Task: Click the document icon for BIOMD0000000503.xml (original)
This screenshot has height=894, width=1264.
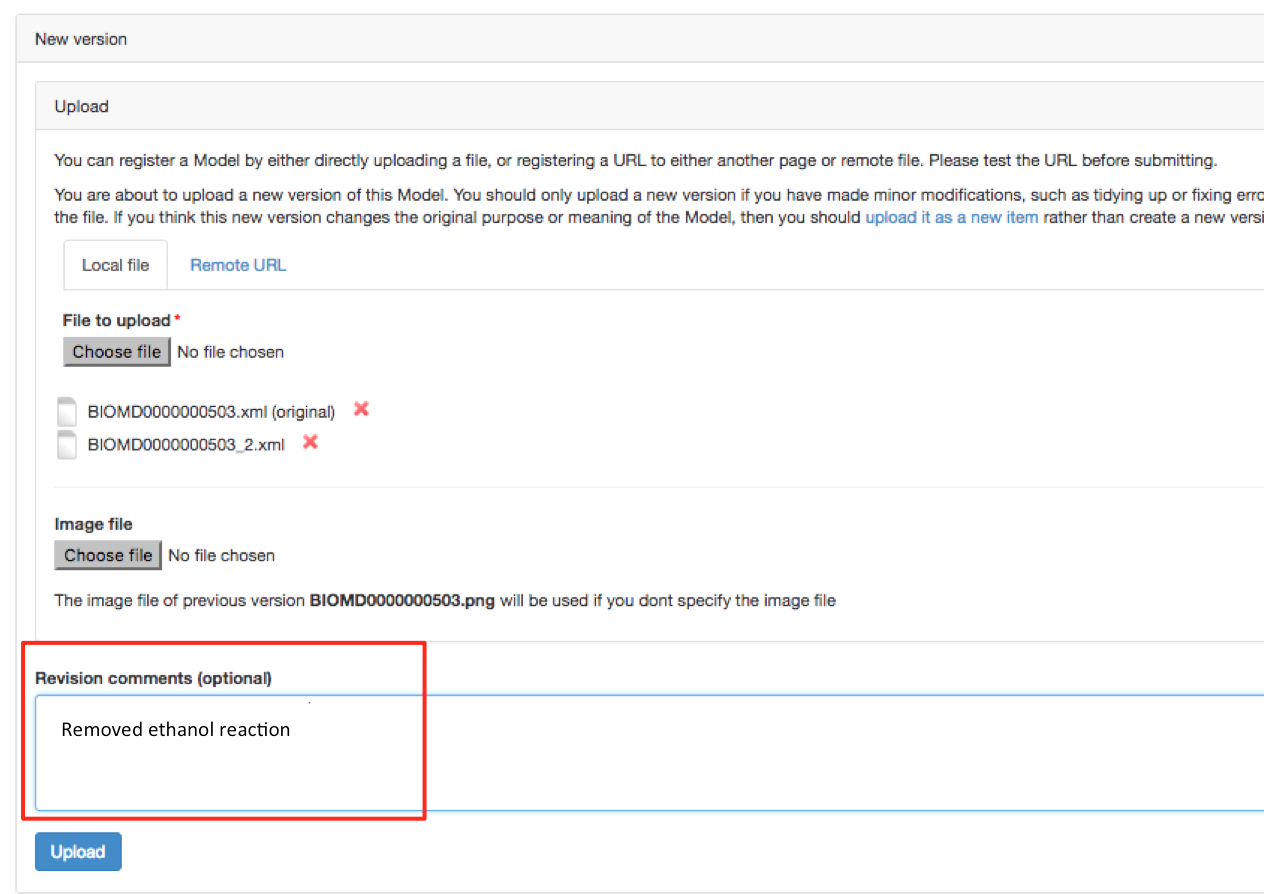Action: [x=67, y=412]
